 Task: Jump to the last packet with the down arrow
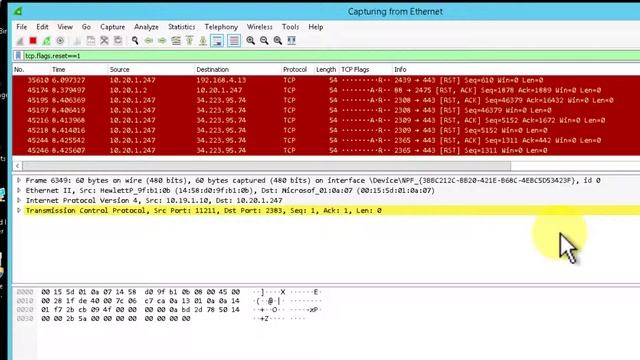coord(203,40)
